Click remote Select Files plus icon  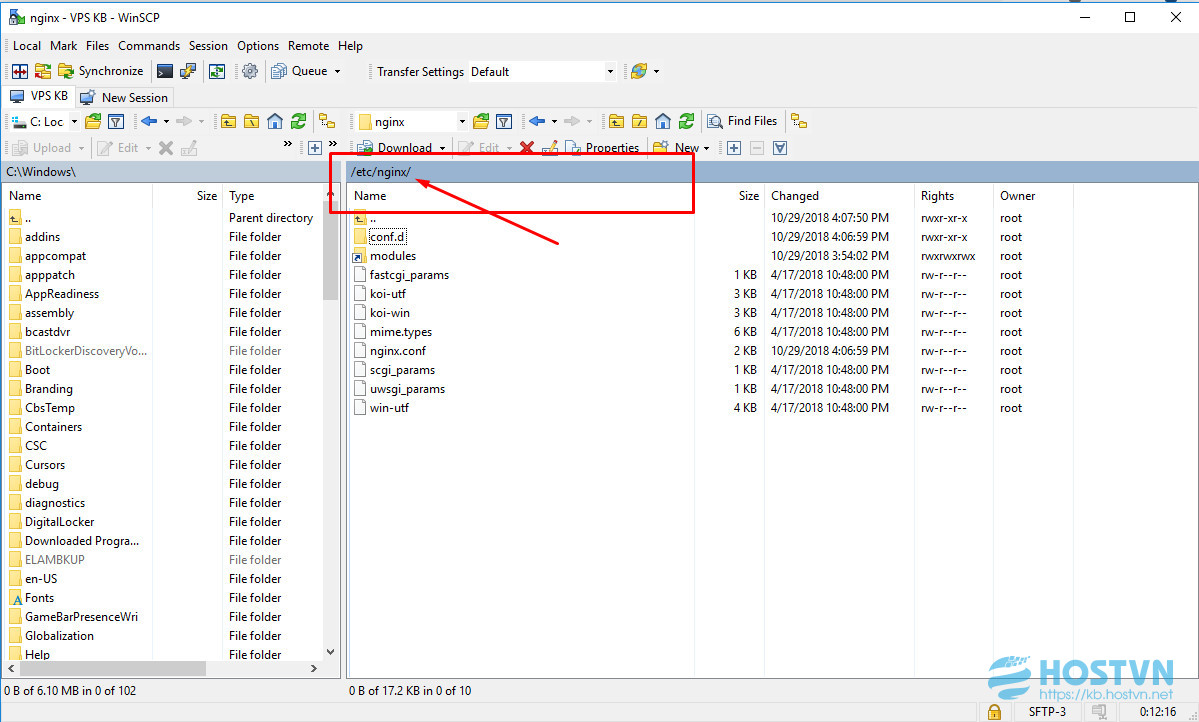(734, 148)
